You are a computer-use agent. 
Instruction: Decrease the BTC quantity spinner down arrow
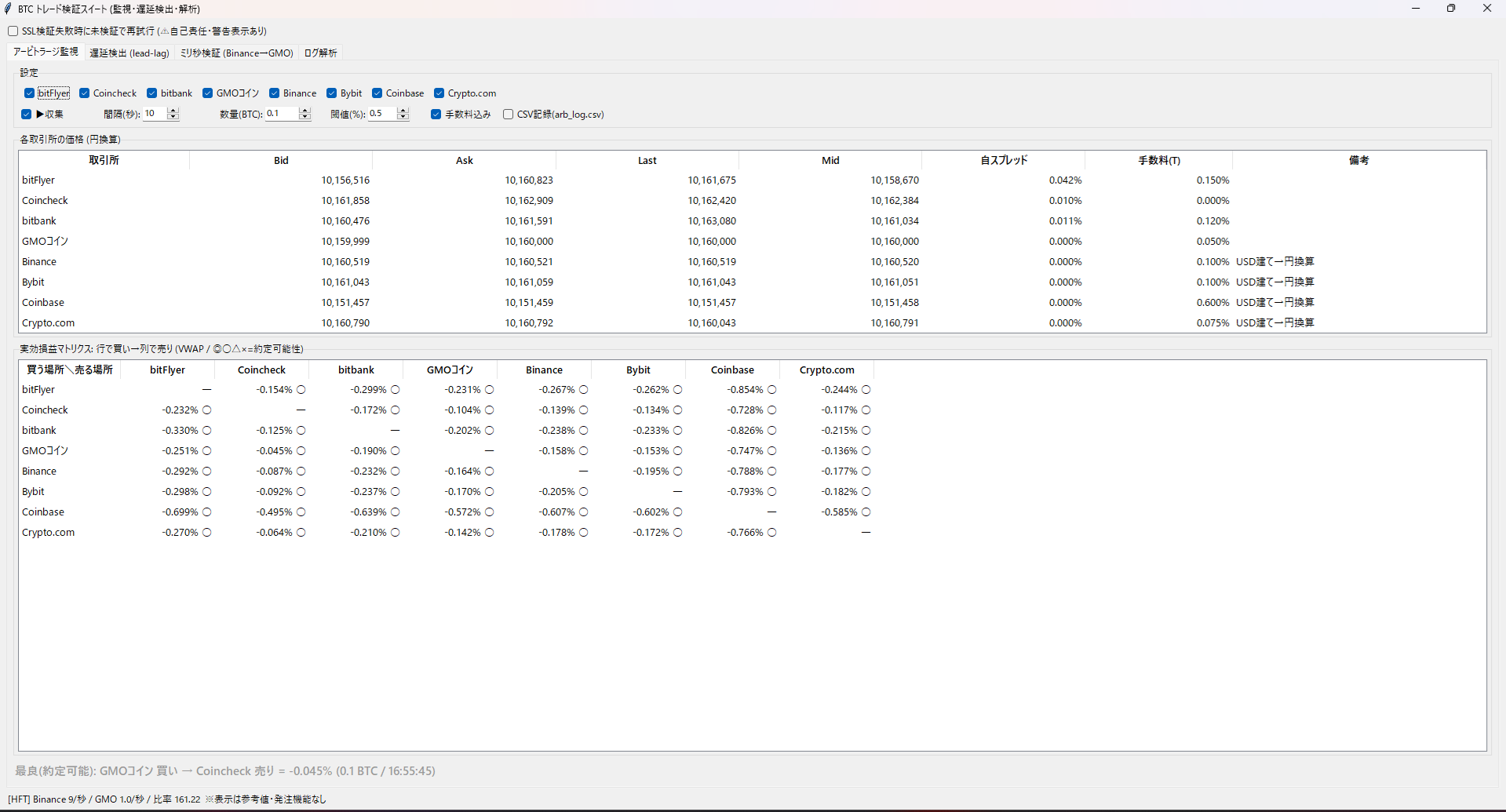click(x=305, y=118)
